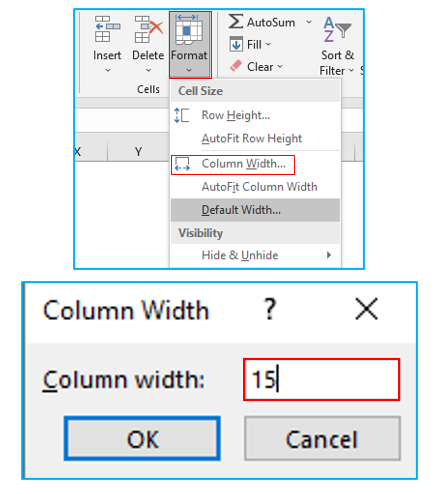The height and width of the screenshot is (494, 437).
Task: Click the Clear eraser icon
Action: click(x=236, y=66)
